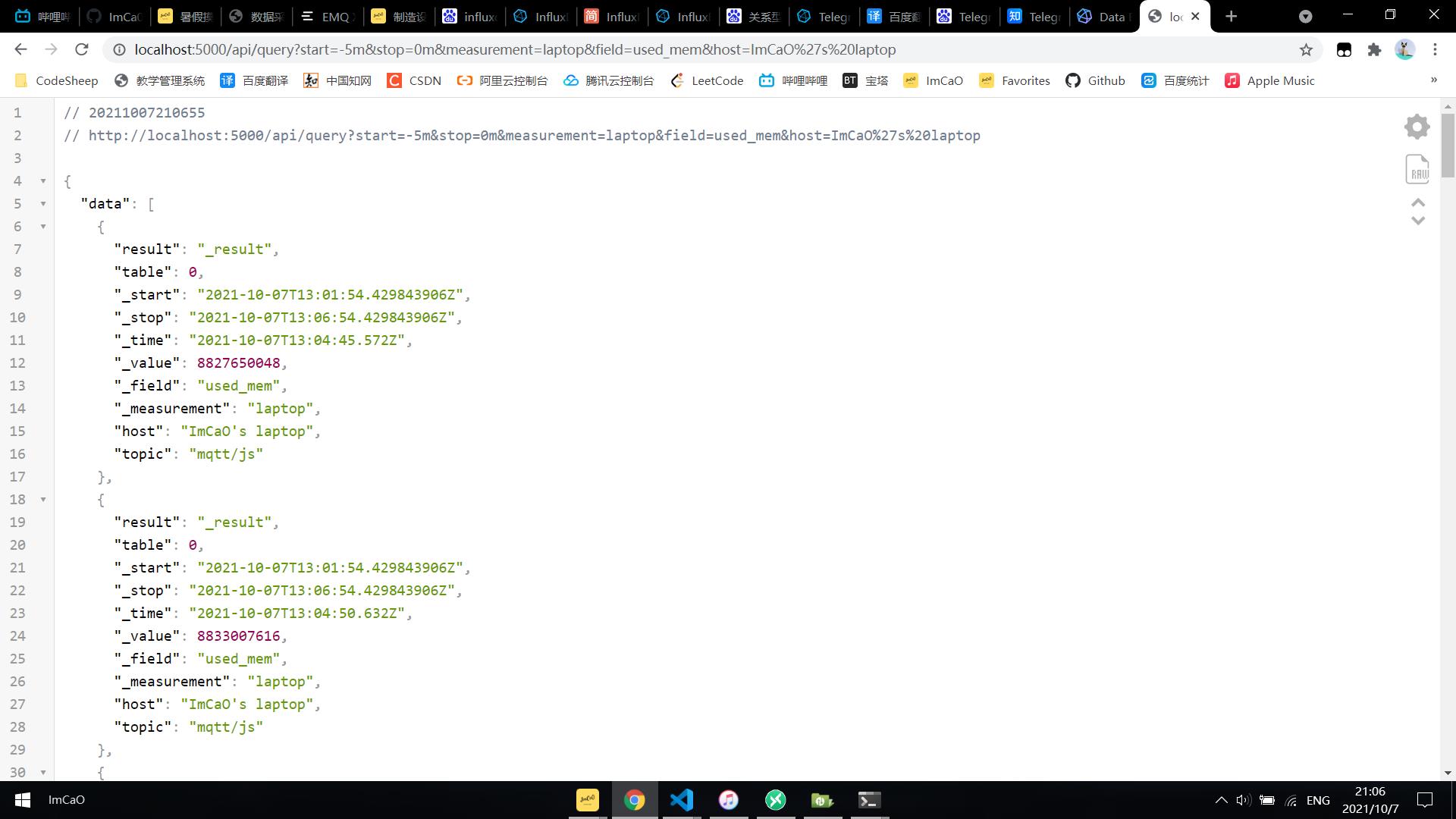The height and width of the screenshot is (819, 1456).
Task: Open Github bookmark
Action: [1095, 80]
